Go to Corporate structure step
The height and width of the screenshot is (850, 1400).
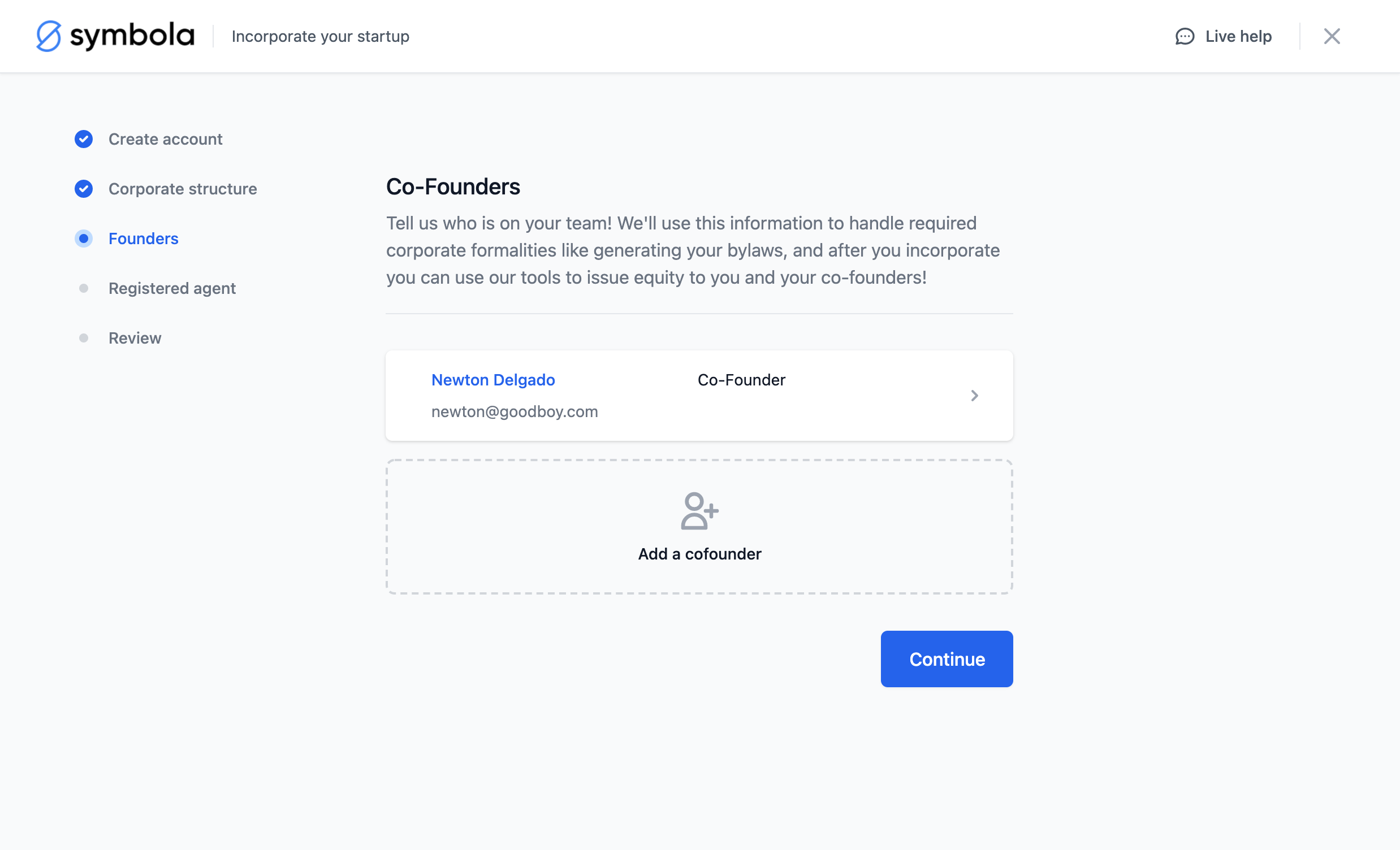click(x=183, y=189)
